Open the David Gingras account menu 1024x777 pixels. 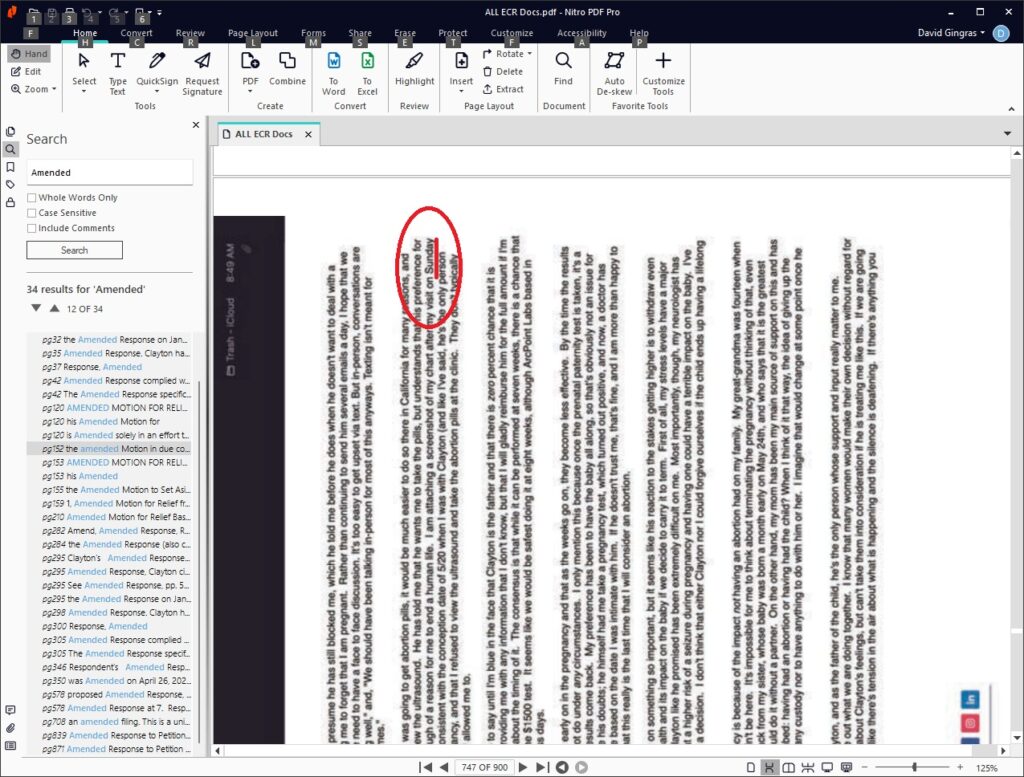pyautogui.click(x=955, y=33)
